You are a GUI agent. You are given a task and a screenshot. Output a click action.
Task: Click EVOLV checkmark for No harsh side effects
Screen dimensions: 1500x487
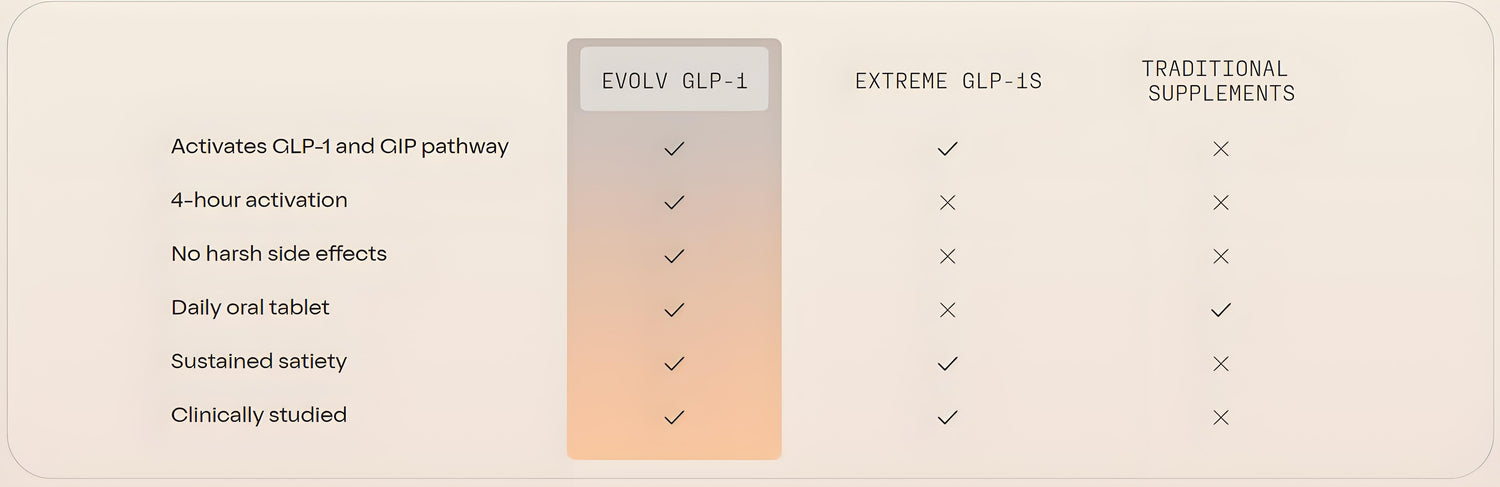pos(674,256)
